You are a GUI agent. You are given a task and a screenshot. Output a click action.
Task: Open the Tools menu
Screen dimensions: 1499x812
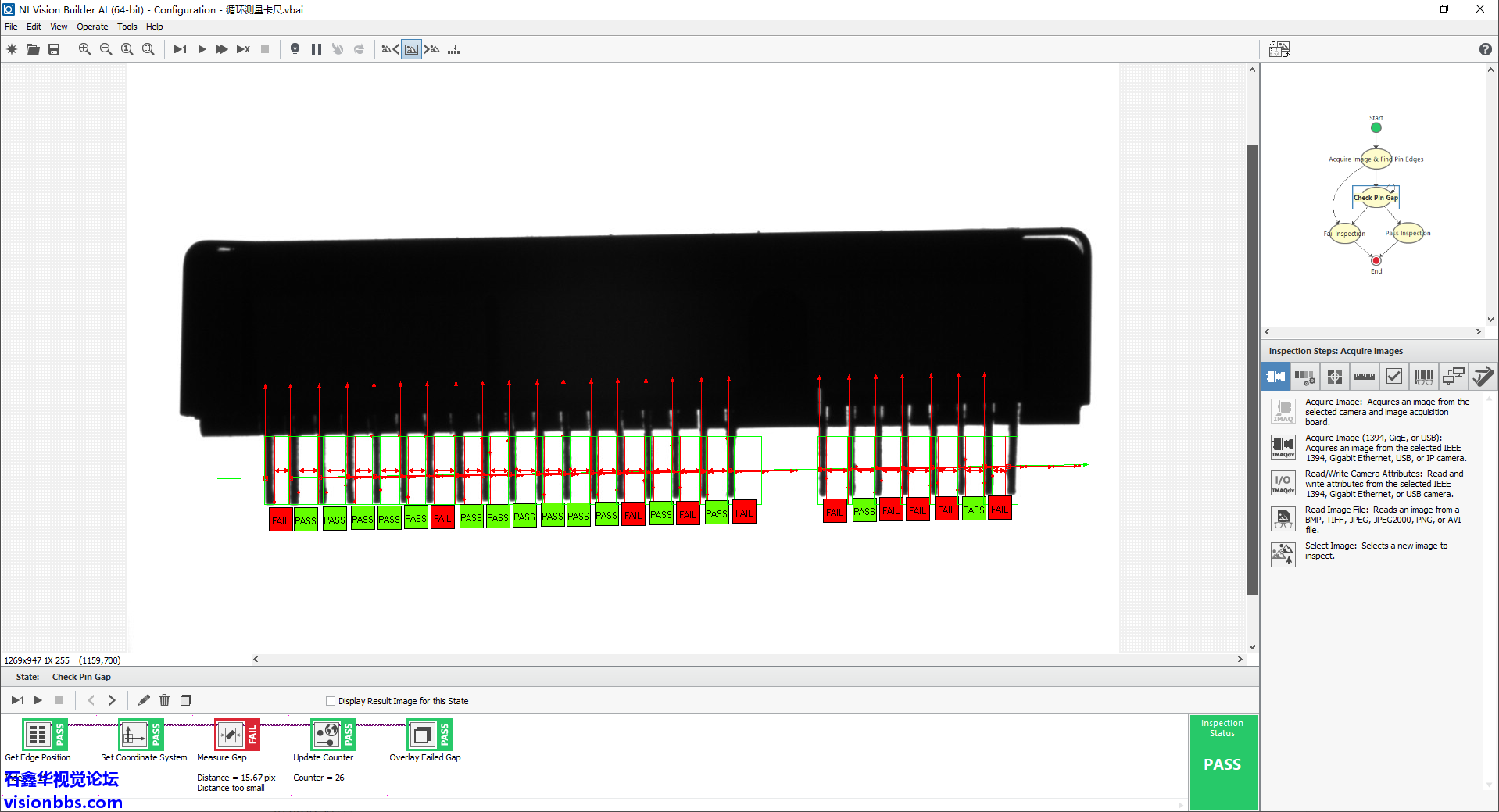pos(127,27)
